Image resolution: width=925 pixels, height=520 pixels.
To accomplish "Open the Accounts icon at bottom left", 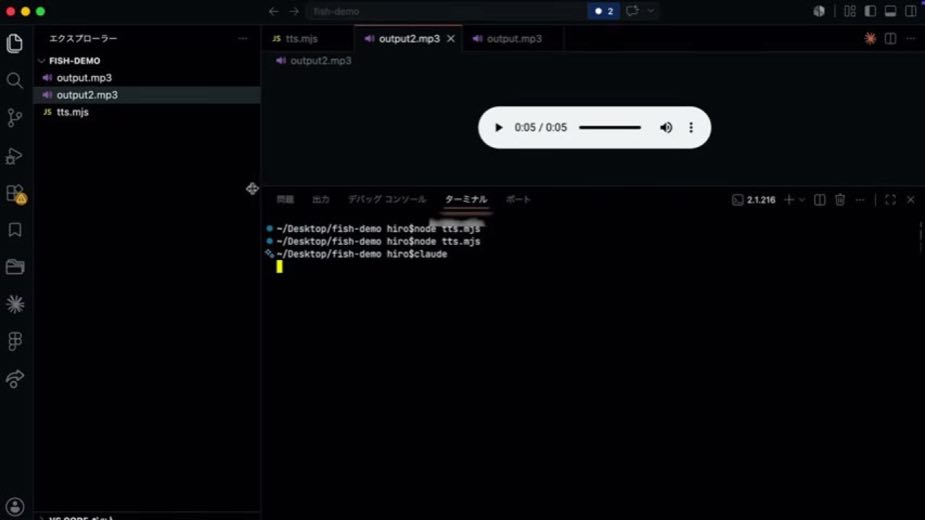I will [15, 506].
